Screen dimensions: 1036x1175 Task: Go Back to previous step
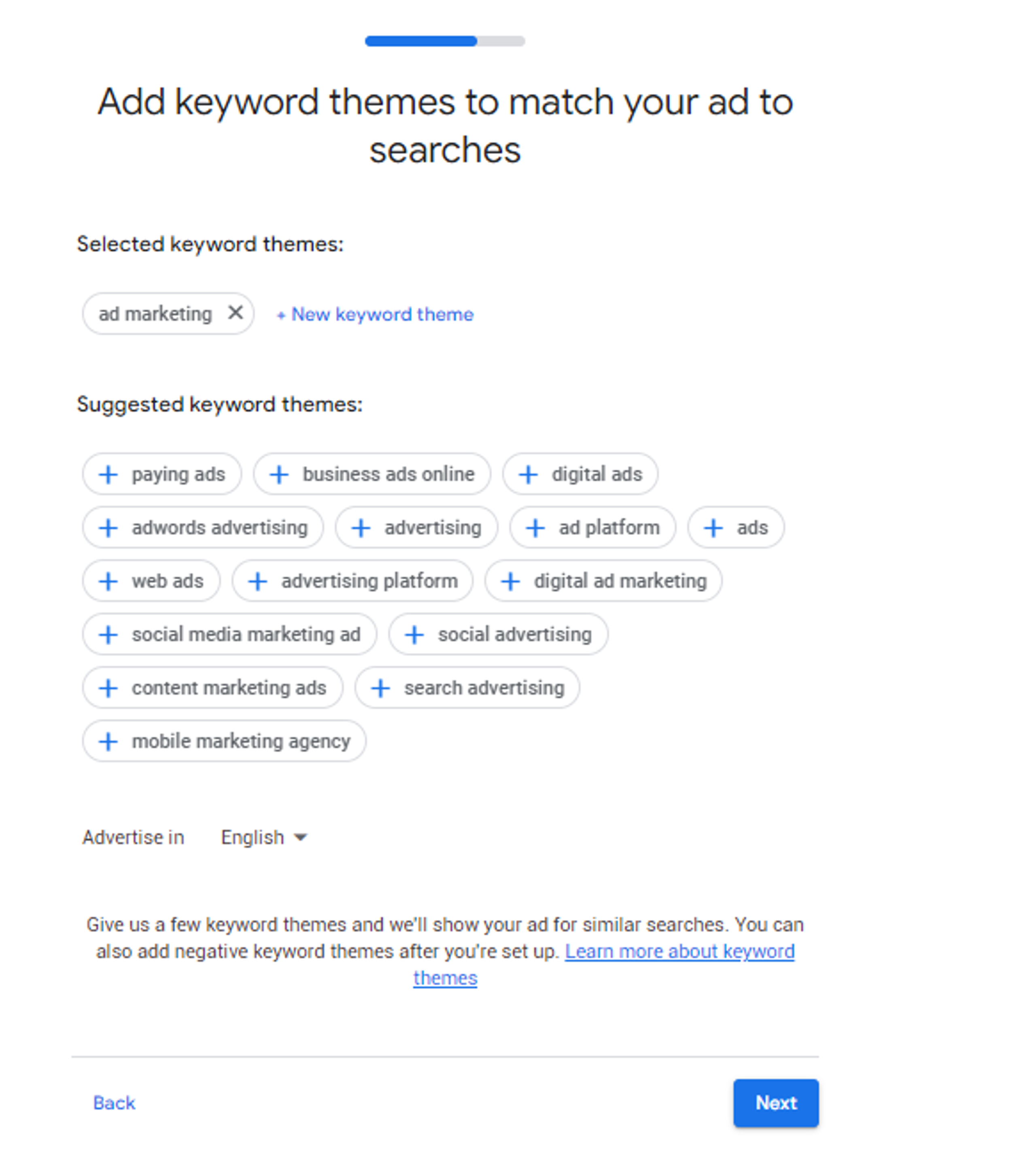coord(115,1103)
